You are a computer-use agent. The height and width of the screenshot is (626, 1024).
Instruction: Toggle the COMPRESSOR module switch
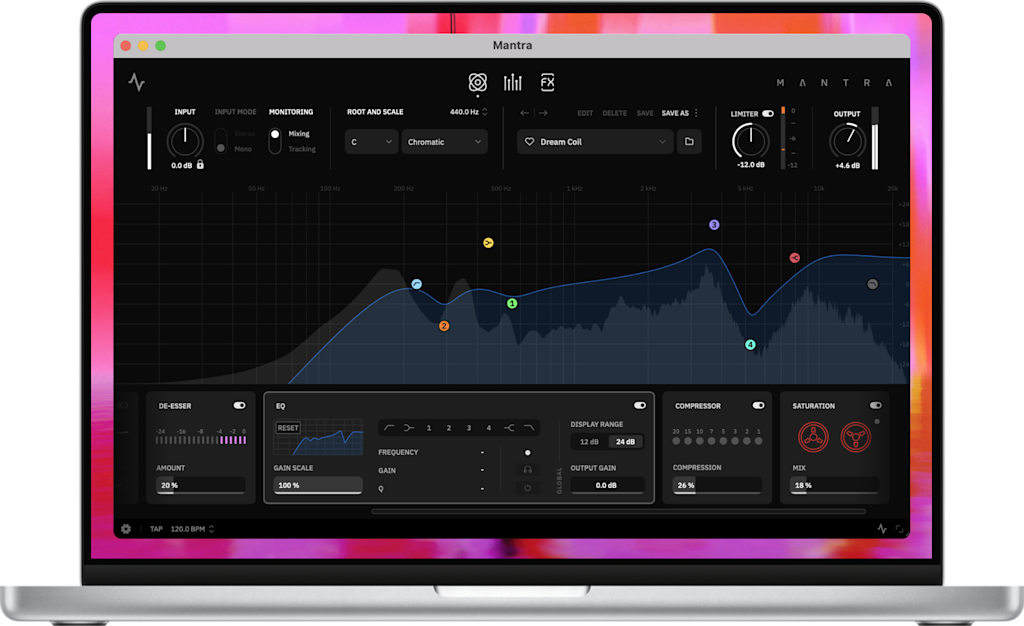pos(758,405)
